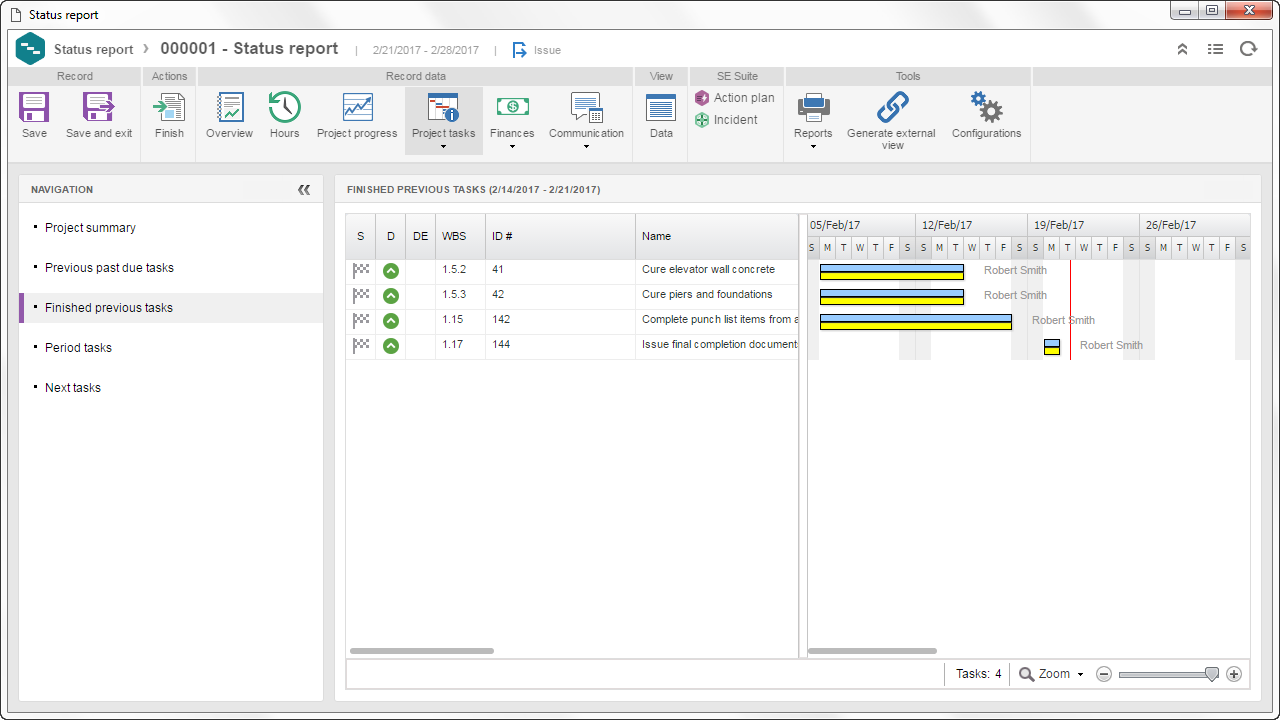Click the SE Suite hexagon logo
1280x720 pixels.
[31, 49]
